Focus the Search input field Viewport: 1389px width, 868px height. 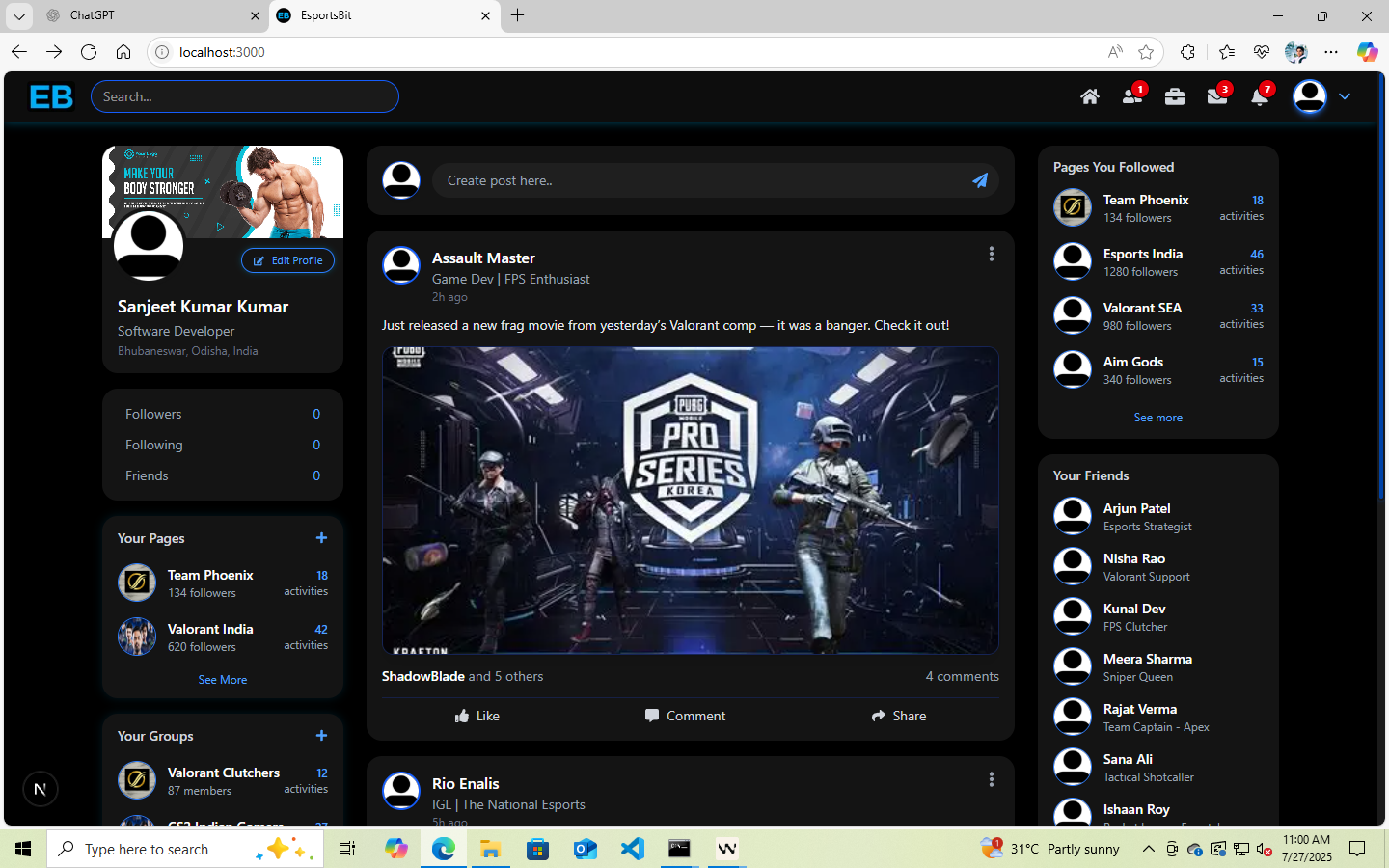click(245, 96)
